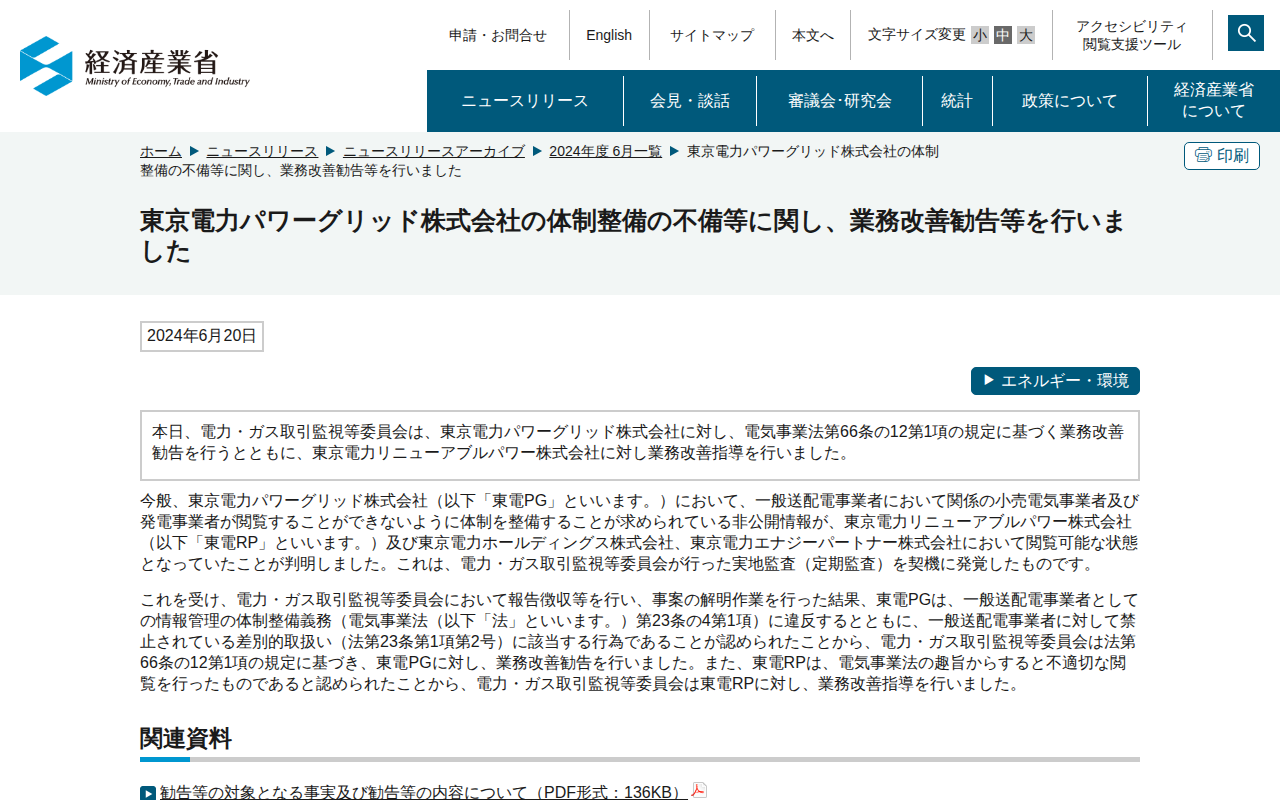Open the 審議会・研究会 menu
This screenshot has height=800, width=1280.
click(840, 101)
